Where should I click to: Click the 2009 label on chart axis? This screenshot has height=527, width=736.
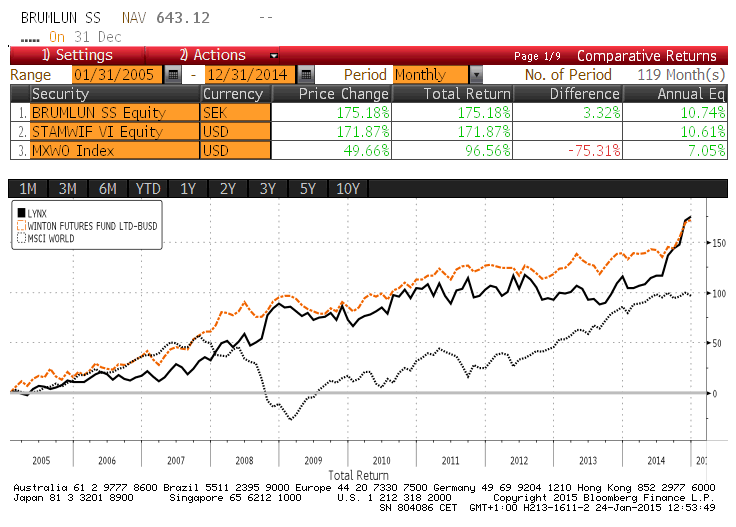[x=313, y=460]
